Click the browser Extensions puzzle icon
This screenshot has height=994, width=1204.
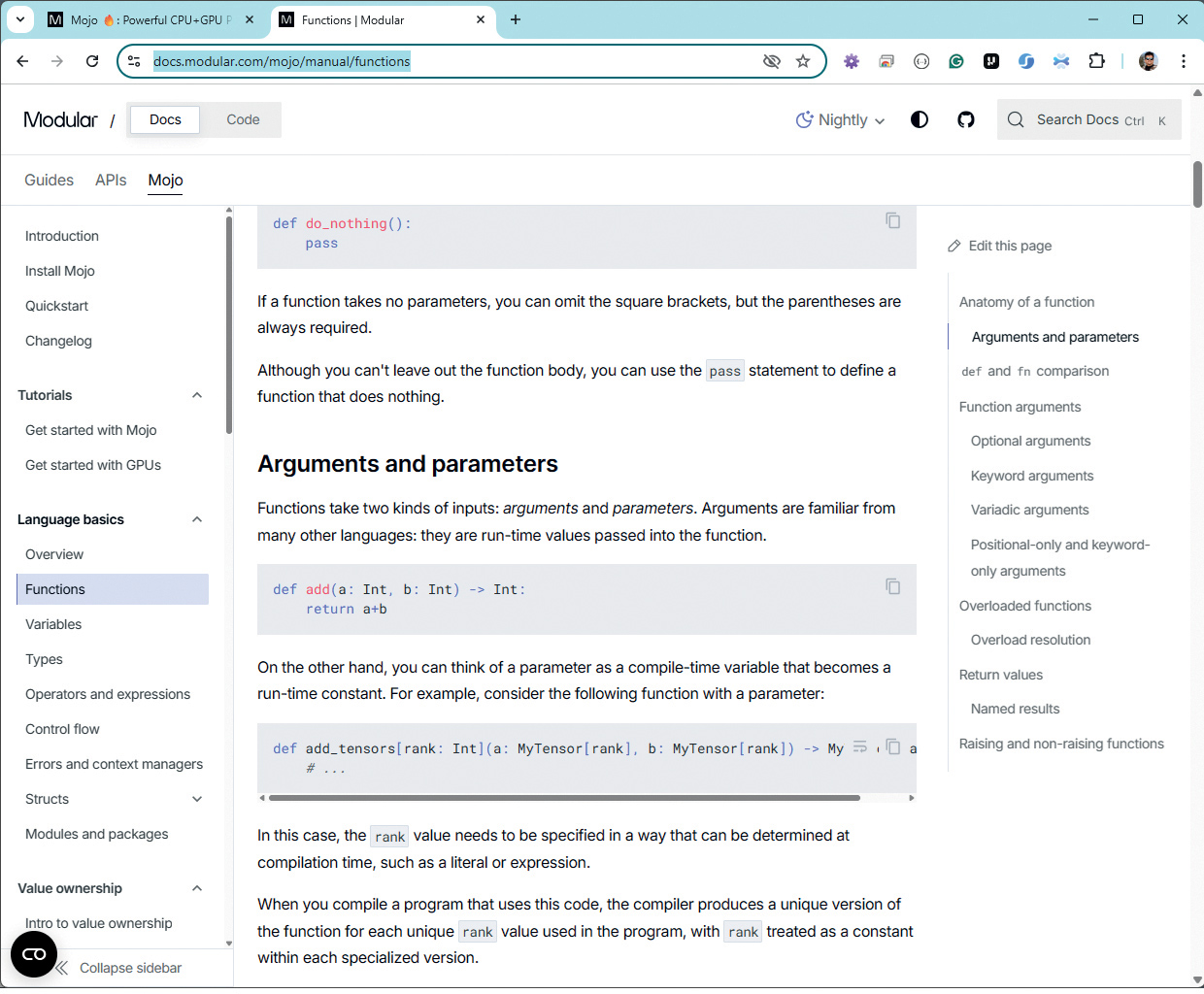[1096, 61]
